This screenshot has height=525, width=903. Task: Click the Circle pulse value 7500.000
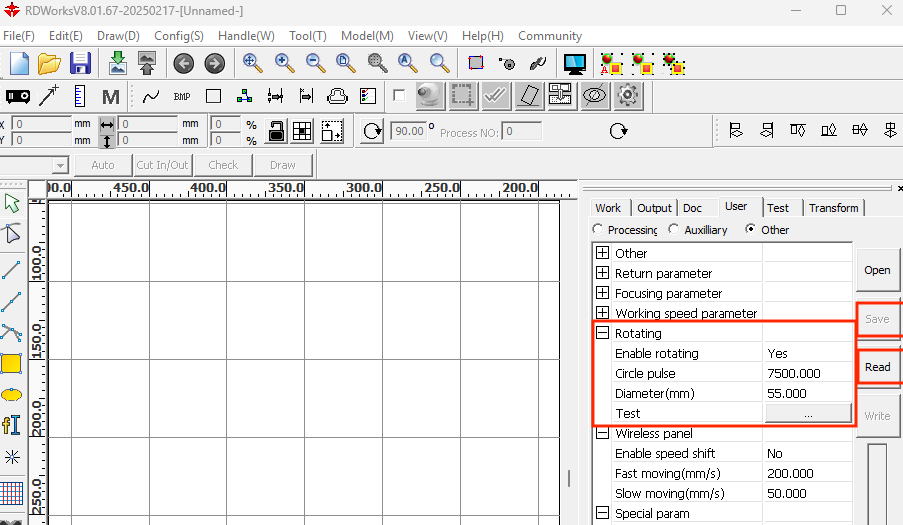[x=806, y=373]
